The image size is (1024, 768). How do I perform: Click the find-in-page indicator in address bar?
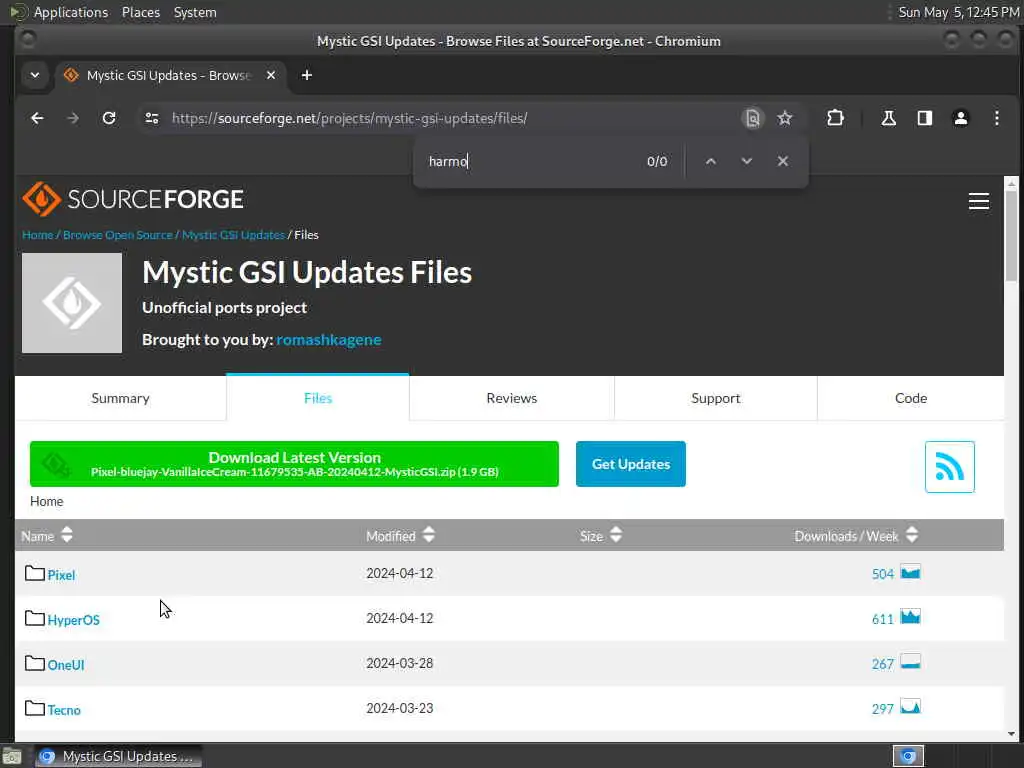752,118
